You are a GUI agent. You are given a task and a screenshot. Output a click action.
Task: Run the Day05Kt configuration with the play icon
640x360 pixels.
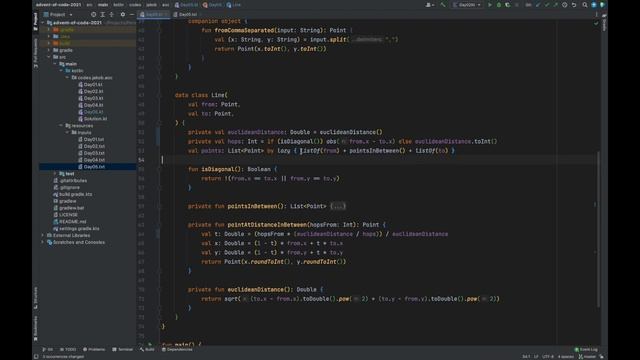pyautogui.click(x=490, y=5)
